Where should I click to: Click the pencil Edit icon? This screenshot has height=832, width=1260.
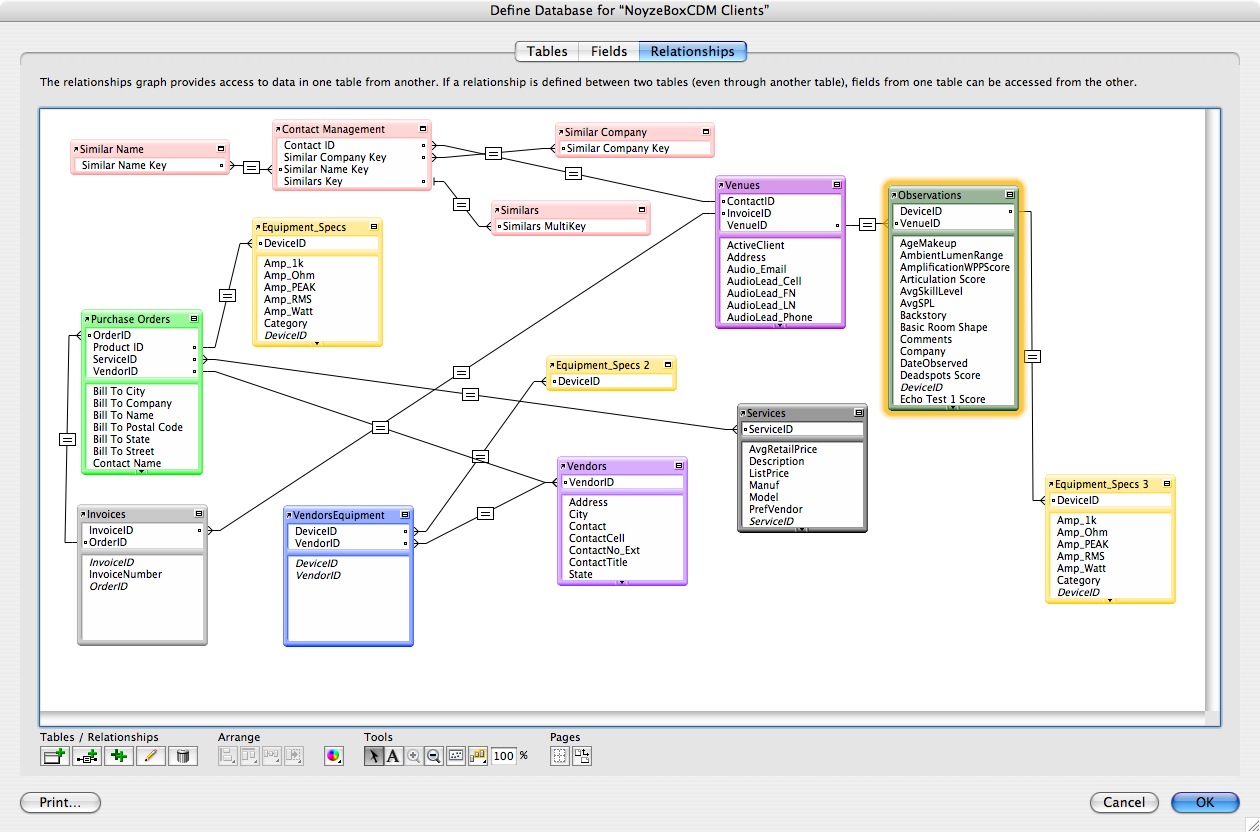pos(150,757)
